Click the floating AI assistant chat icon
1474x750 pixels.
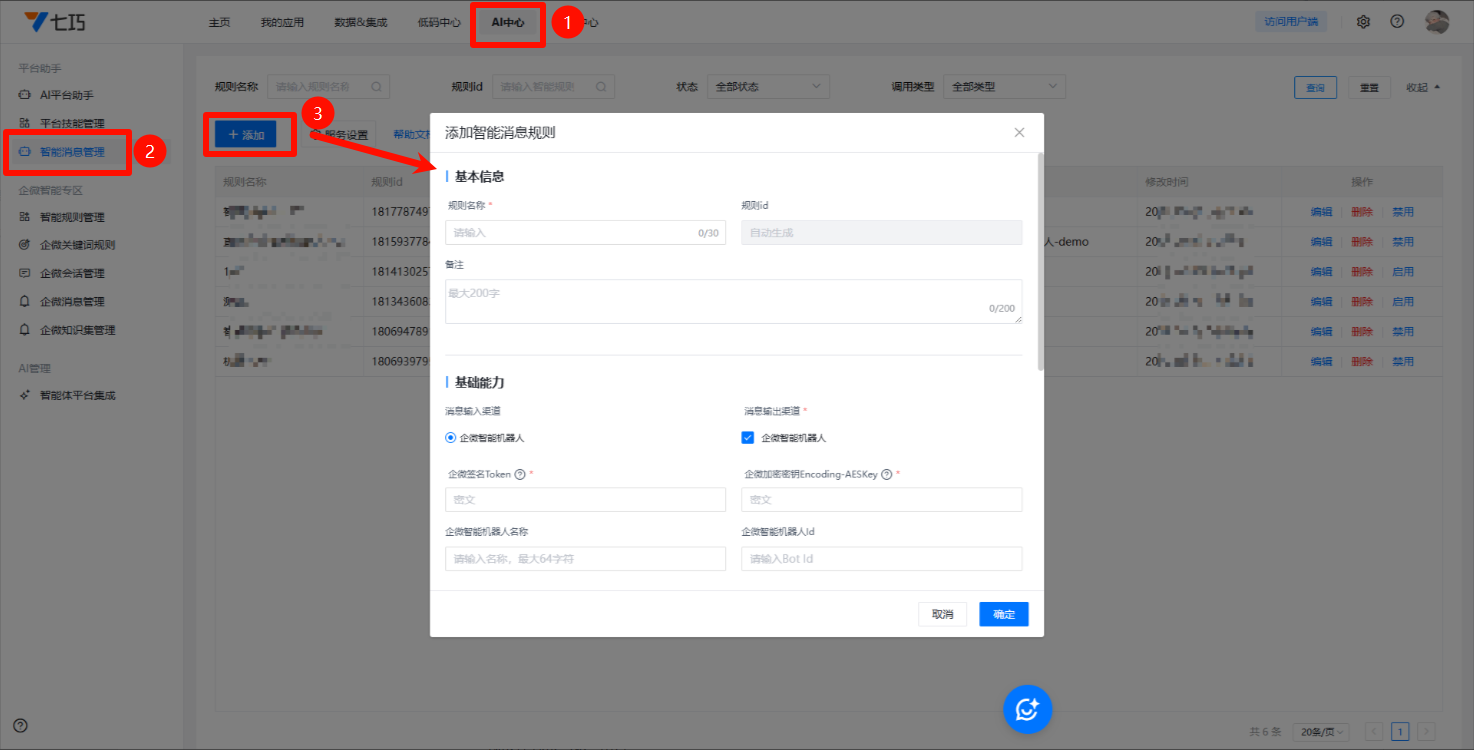tap(1027, 709)
